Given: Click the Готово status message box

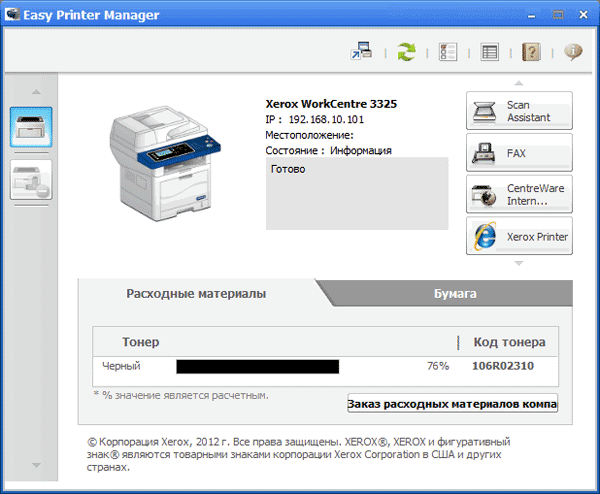Looking at the screenshot, I should point(357,193).
